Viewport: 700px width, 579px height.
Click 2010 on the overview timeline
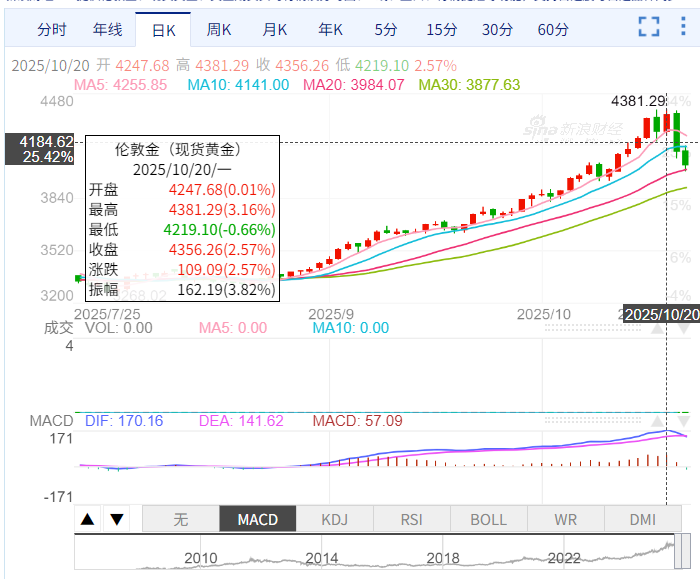click(200, 558)
